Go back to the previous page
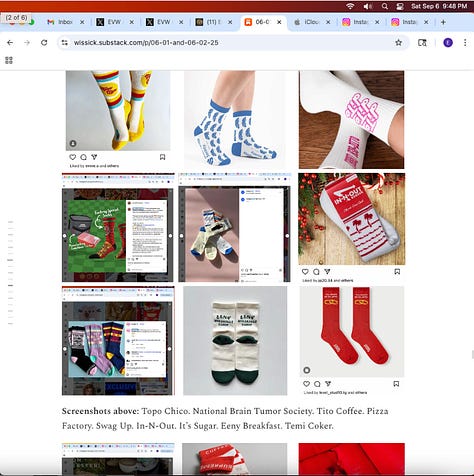This screenshot has width=474, height=476. [10, 43]
